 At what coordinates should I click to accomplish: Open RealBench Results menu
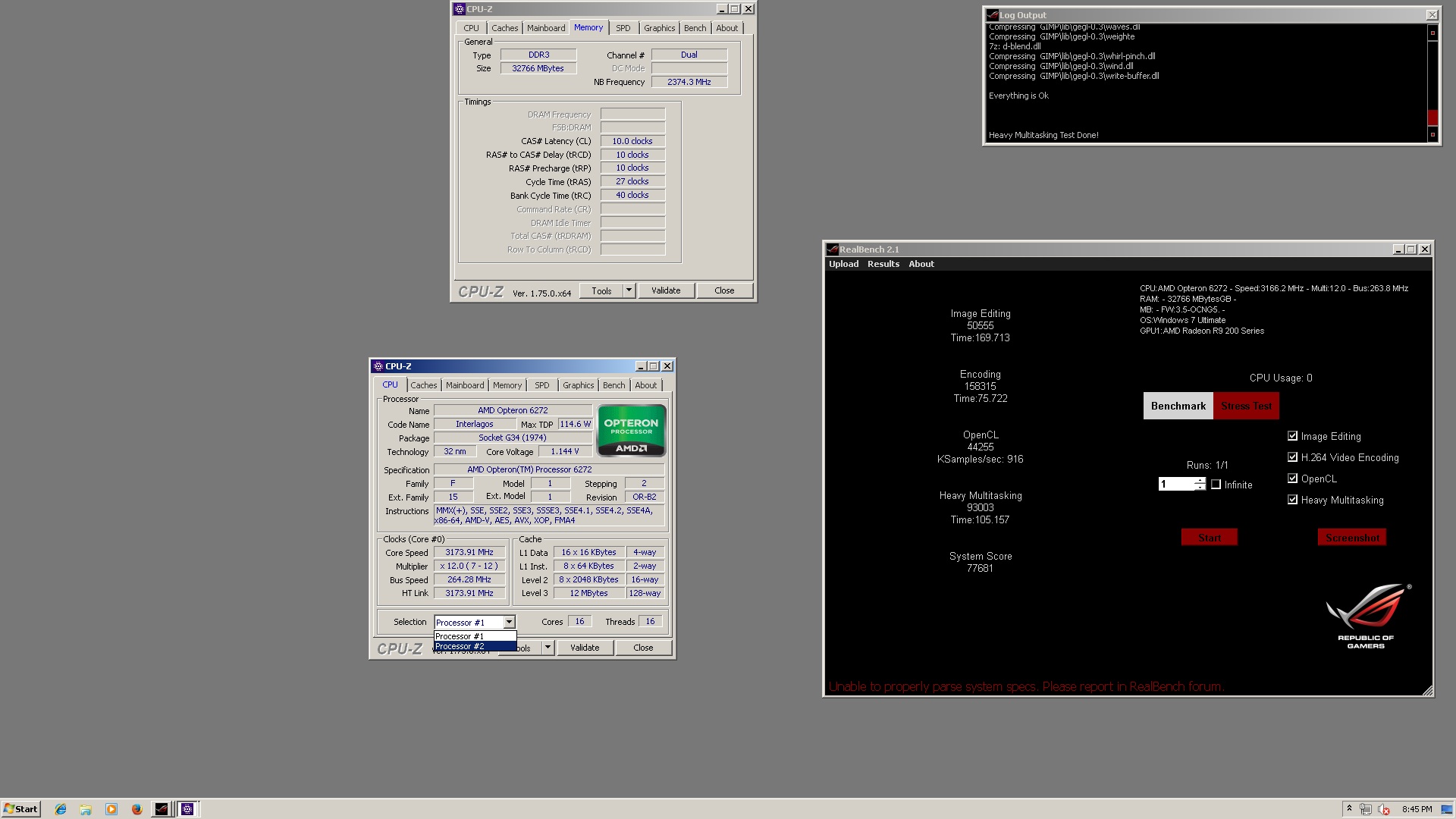coord(883,264)
